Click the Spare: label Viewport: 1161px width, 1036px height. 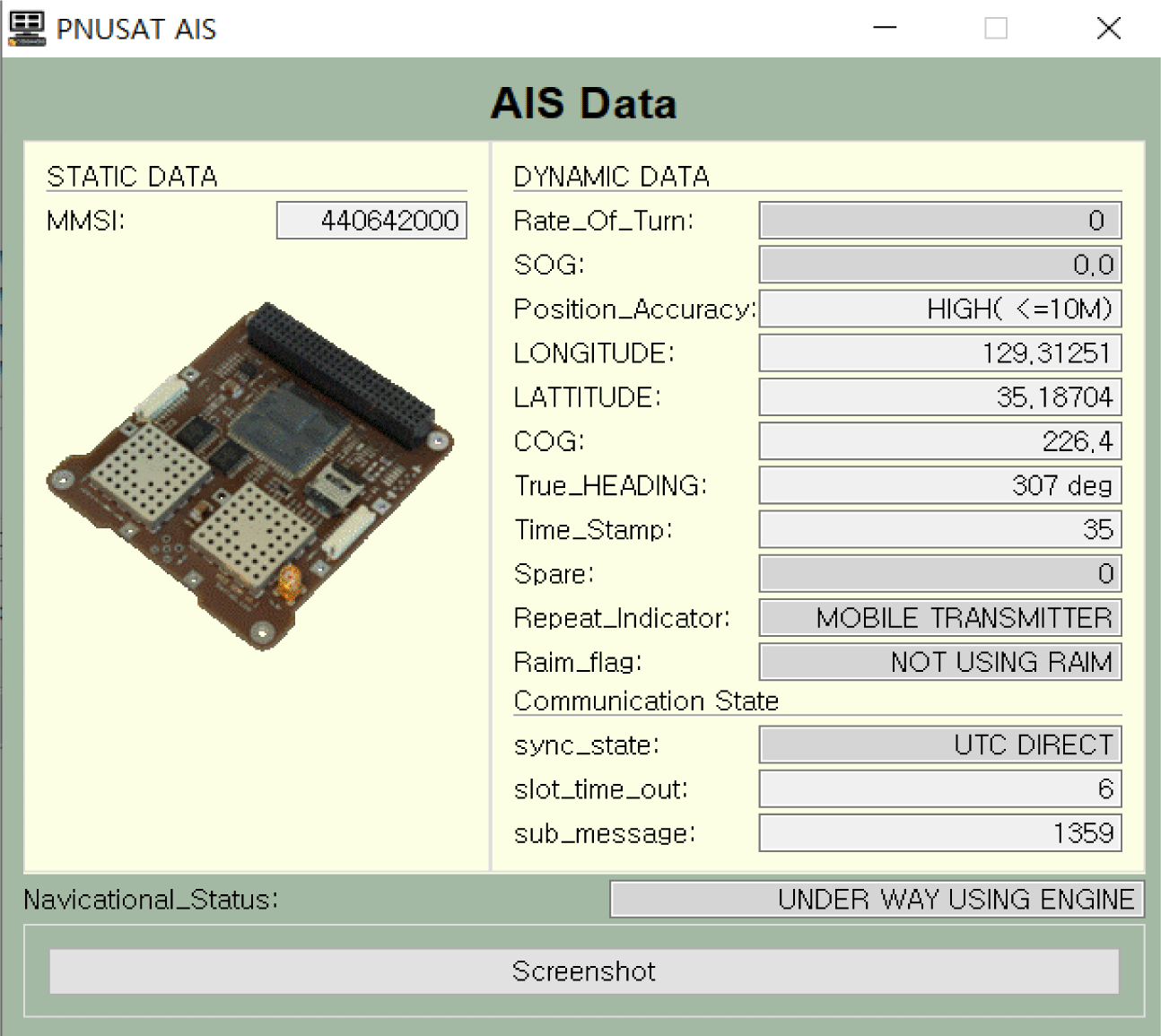[x=554, y=574]
